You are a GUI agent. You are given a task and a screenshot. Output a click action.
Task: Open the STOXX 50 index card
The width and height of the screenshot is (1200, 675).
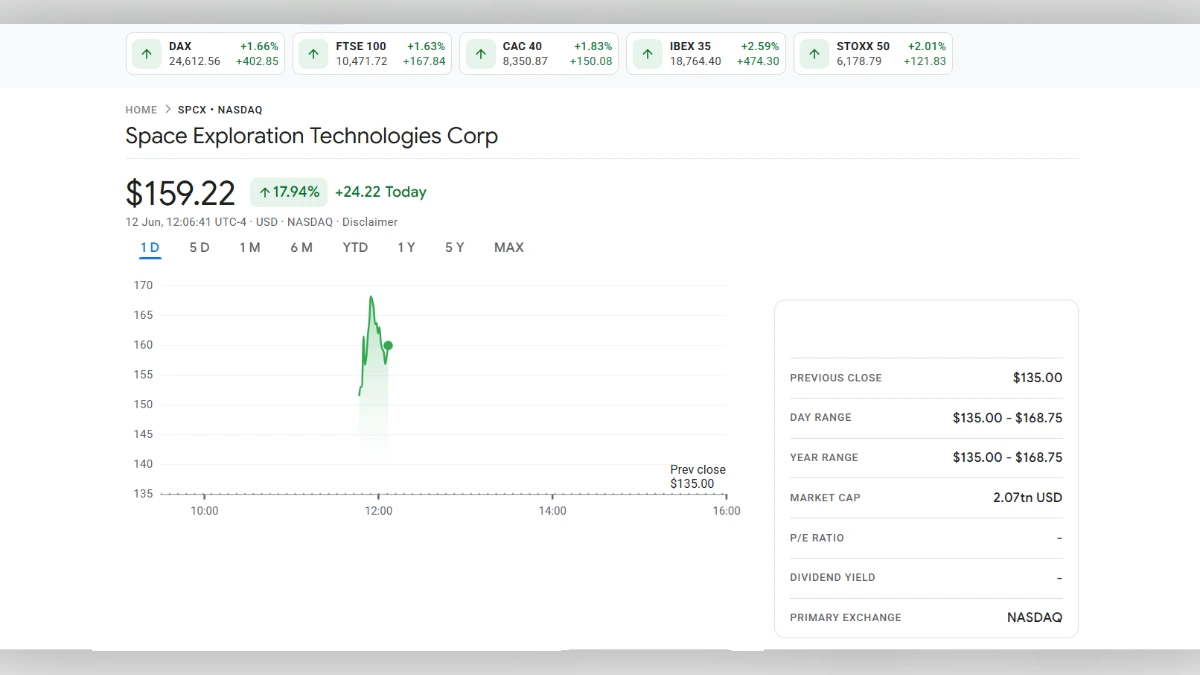(873, 54)
